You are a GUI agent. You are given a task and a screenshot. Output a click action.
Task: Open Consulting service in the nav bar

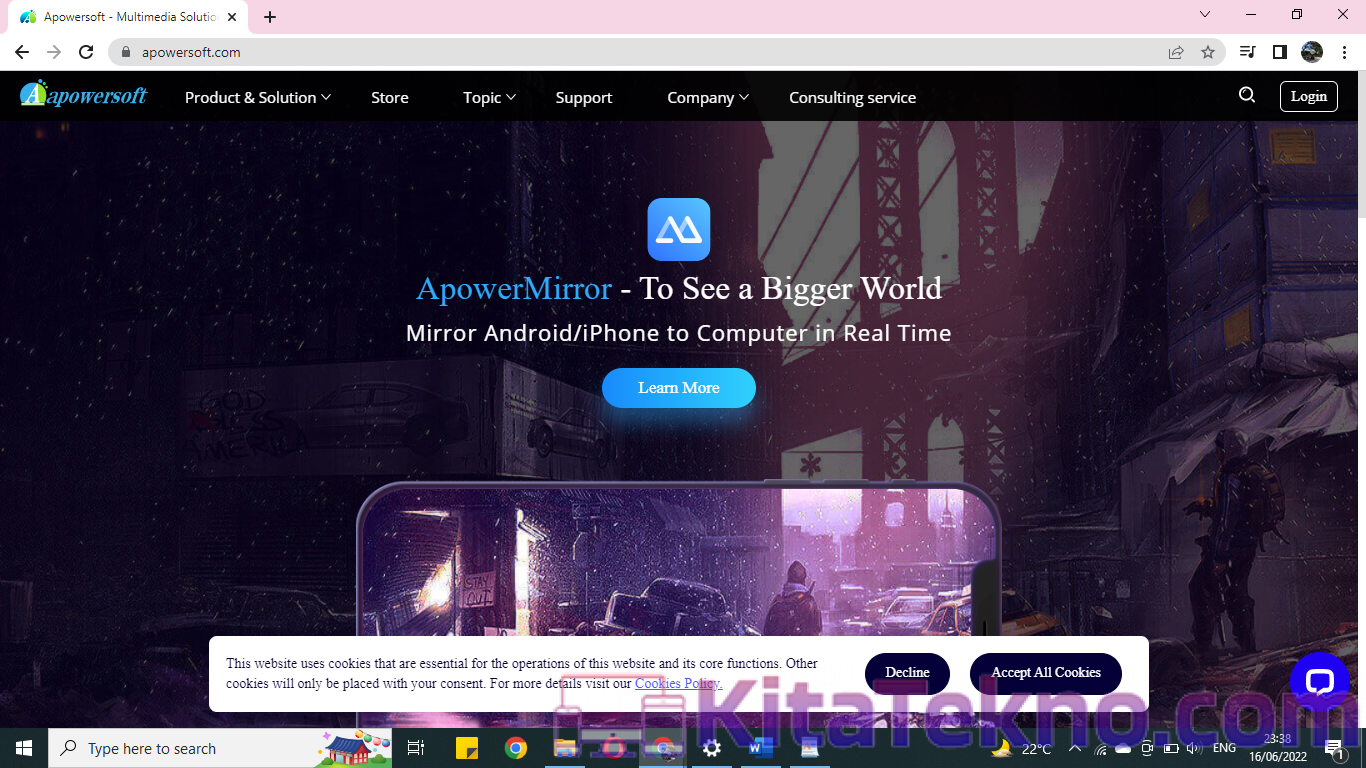(x=853, y=97)
